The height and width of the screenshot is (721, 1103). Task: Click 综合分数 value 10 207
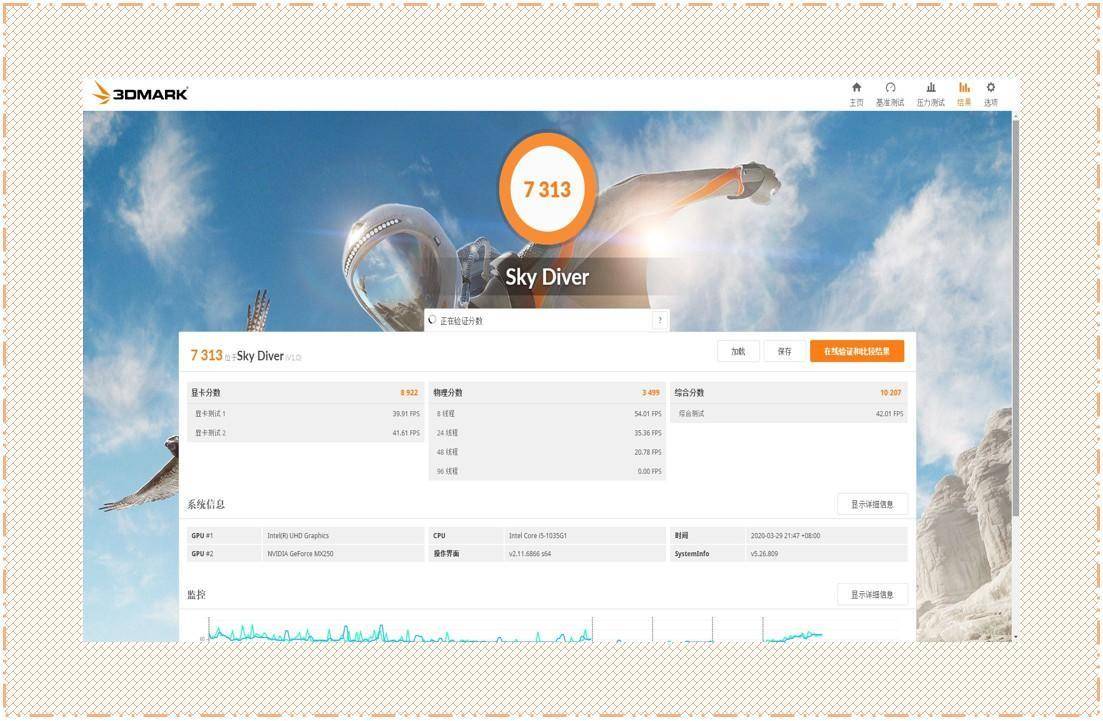(x=891, y=393)
